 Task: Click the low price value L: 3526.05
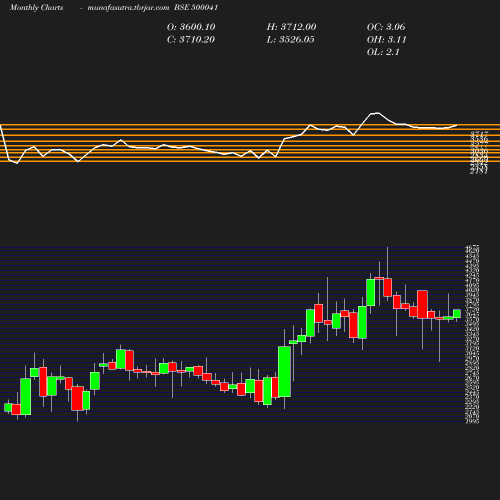tap(290, 39)
